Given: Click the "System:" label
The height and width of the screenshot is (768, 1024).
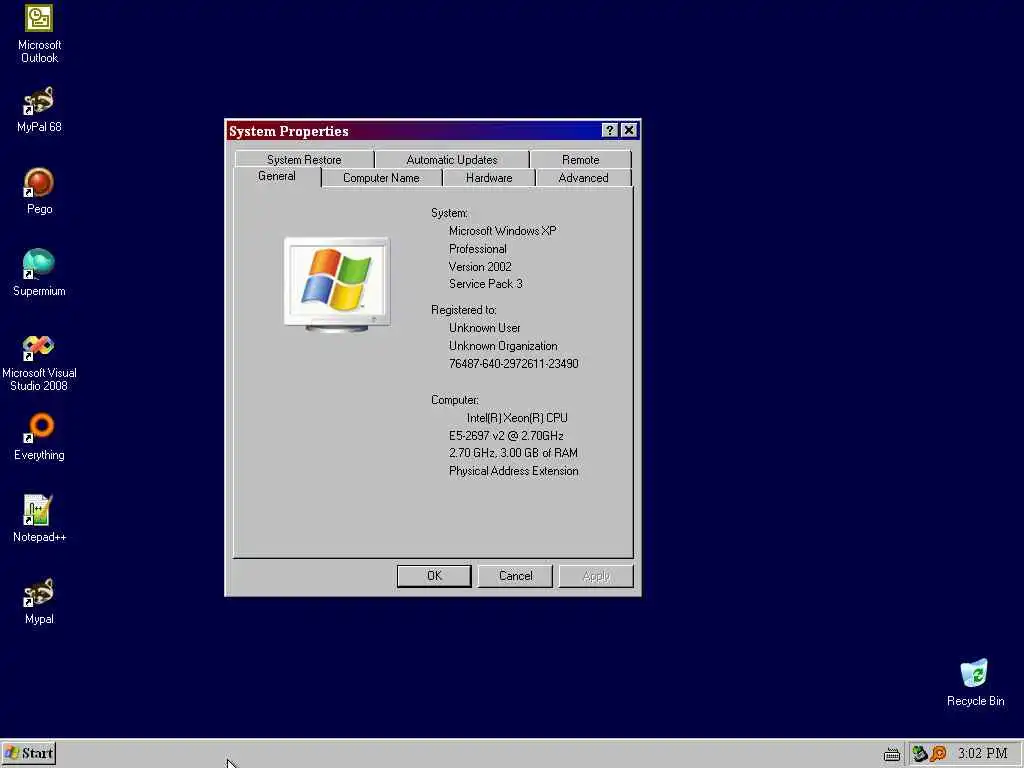Looking at the screenshot, I should (449, 213).
